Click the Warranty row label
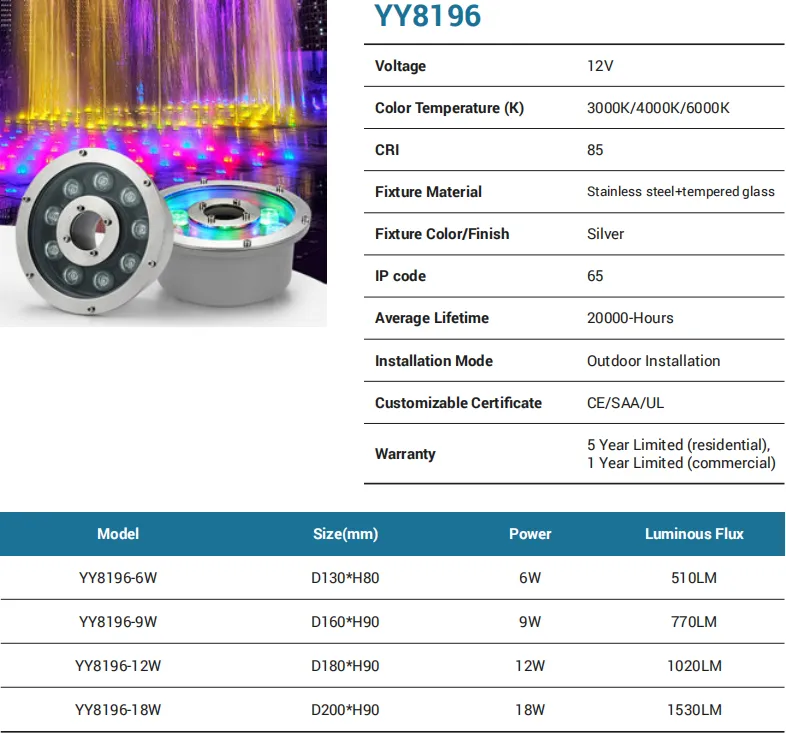The image size is (786, 734). pyautogui.click(x=405, y=454)
